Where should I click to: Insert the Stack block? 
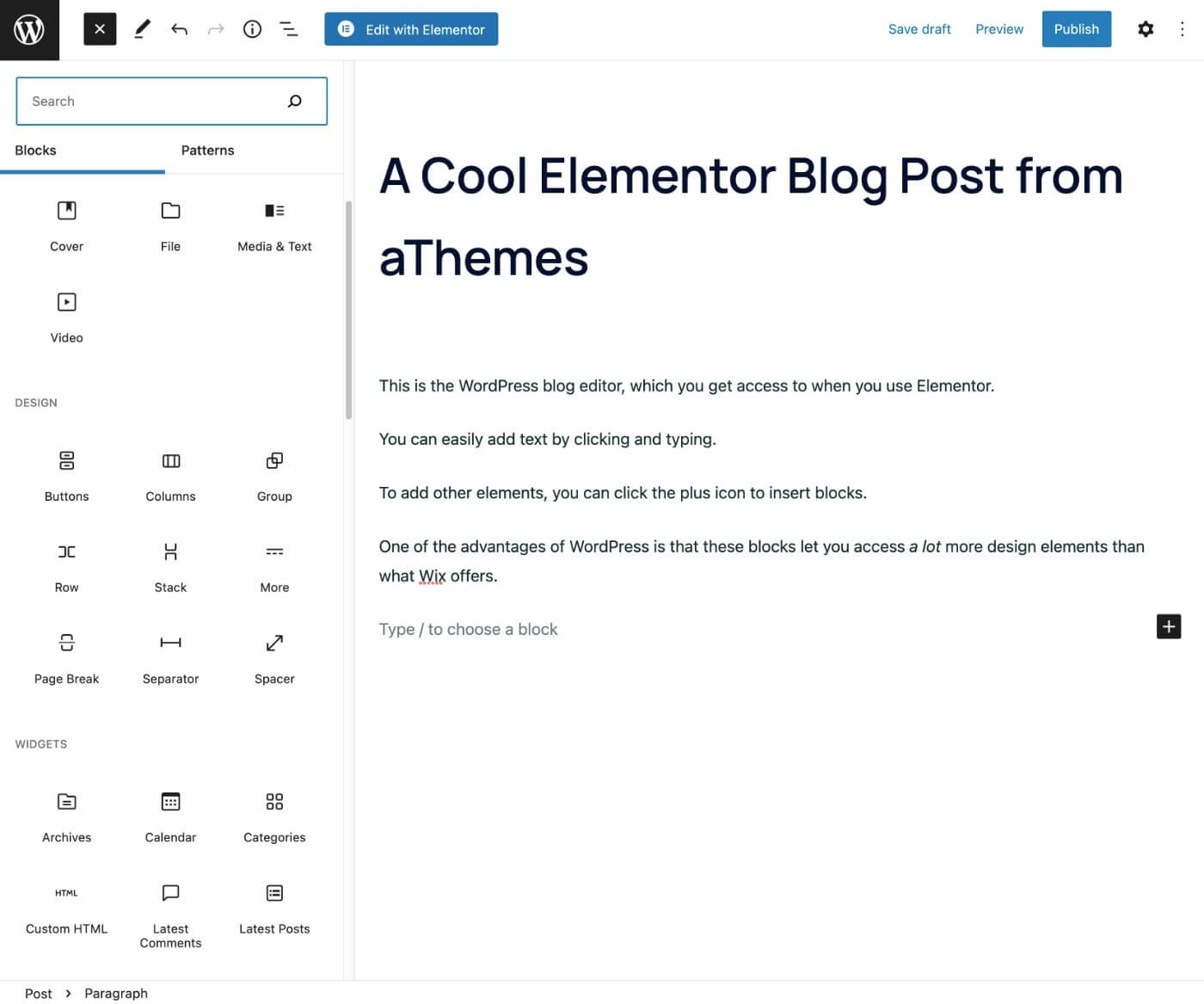click(x=170, y=568)
